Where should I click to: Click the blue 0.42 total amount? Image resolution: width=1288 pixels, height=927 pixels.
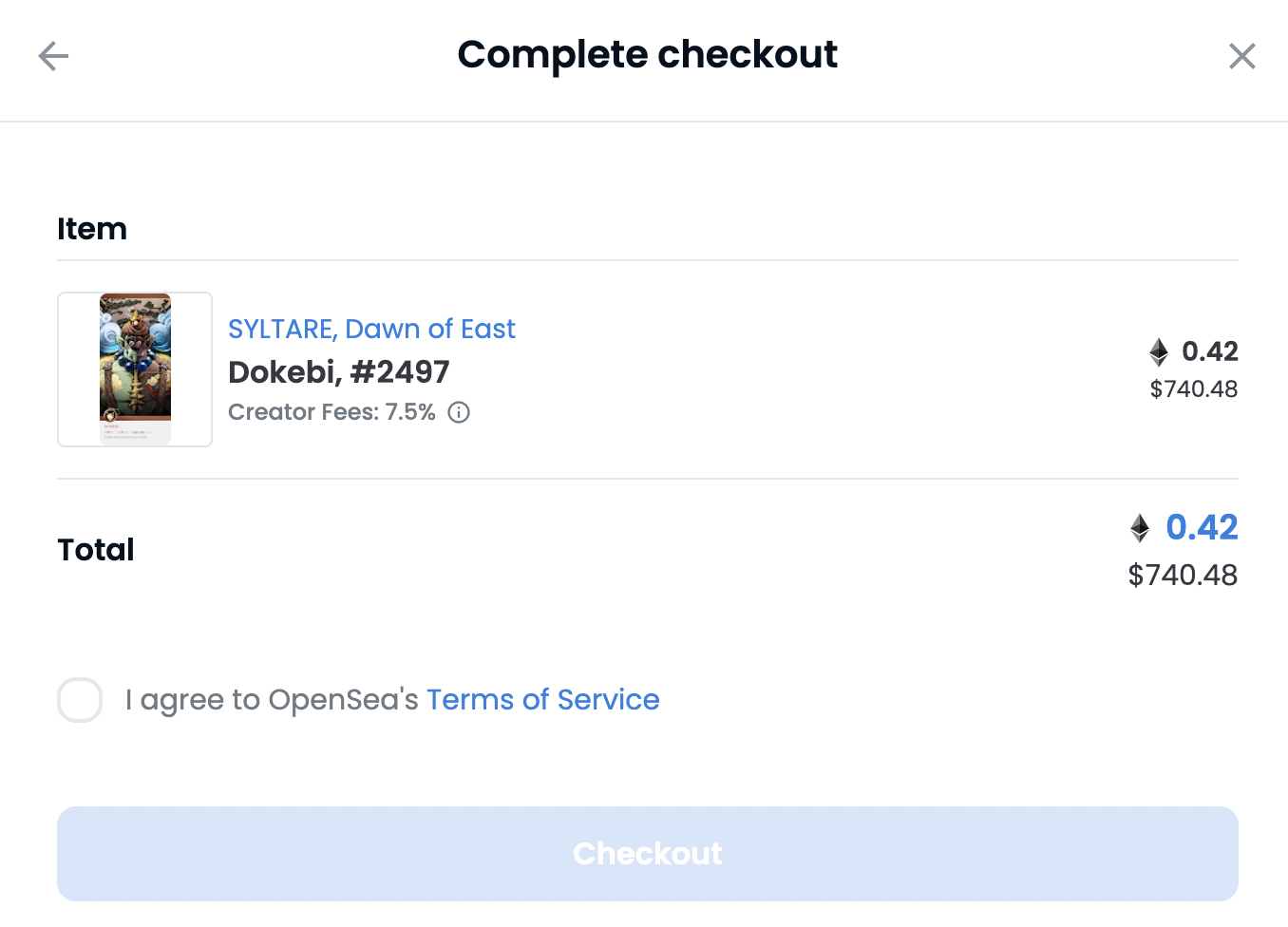click(1202, 527)
